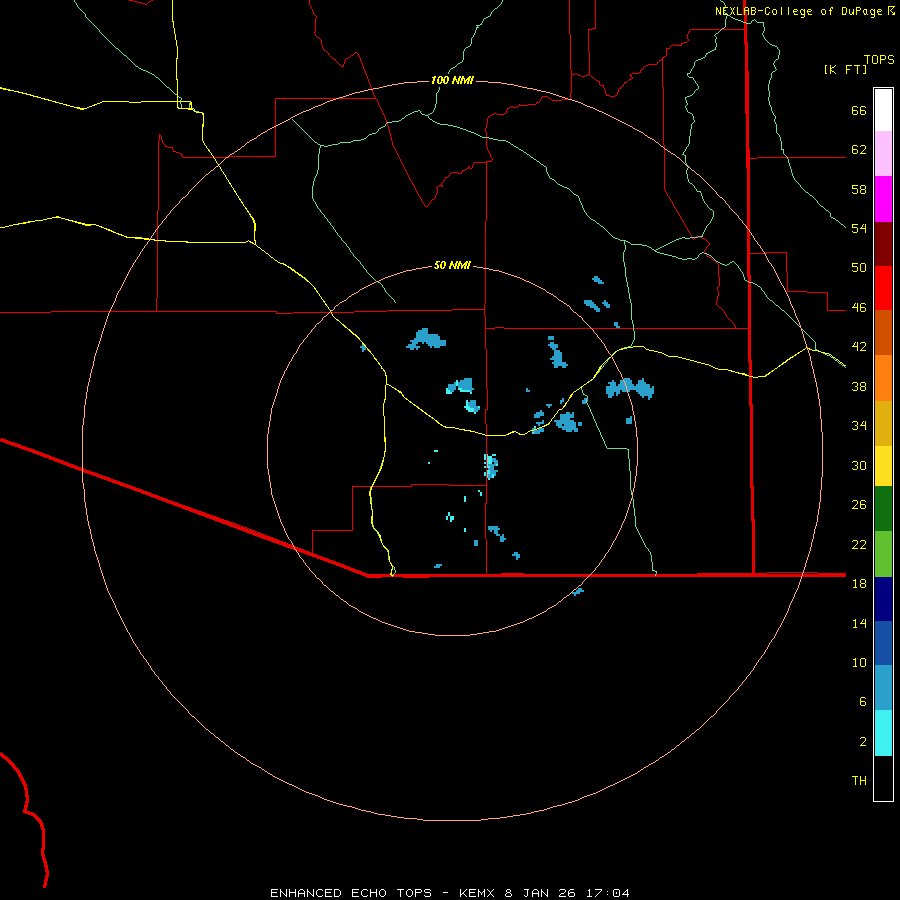900x900 pixels.
Task: Click the TOPS legend title
Action: [879, 59]
